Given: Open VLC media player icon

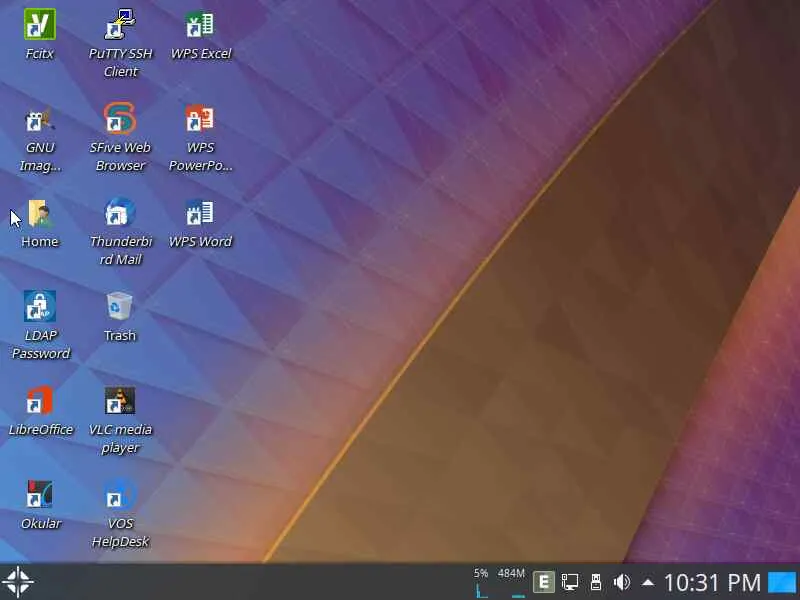Looking at the screenshot, I should 120,401.
